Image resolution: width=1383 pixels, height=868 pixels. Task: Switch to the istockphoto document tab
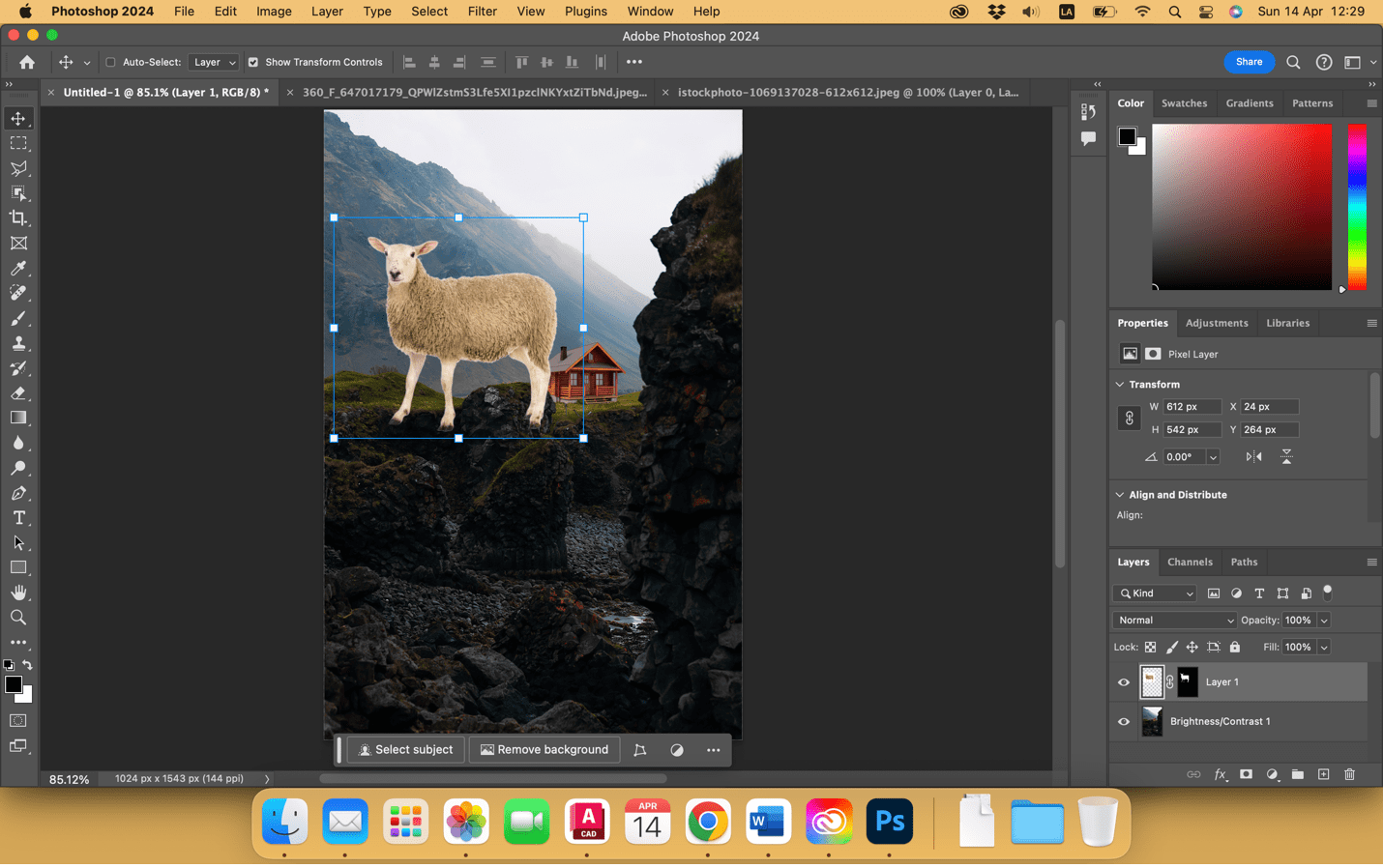point(847,93)
